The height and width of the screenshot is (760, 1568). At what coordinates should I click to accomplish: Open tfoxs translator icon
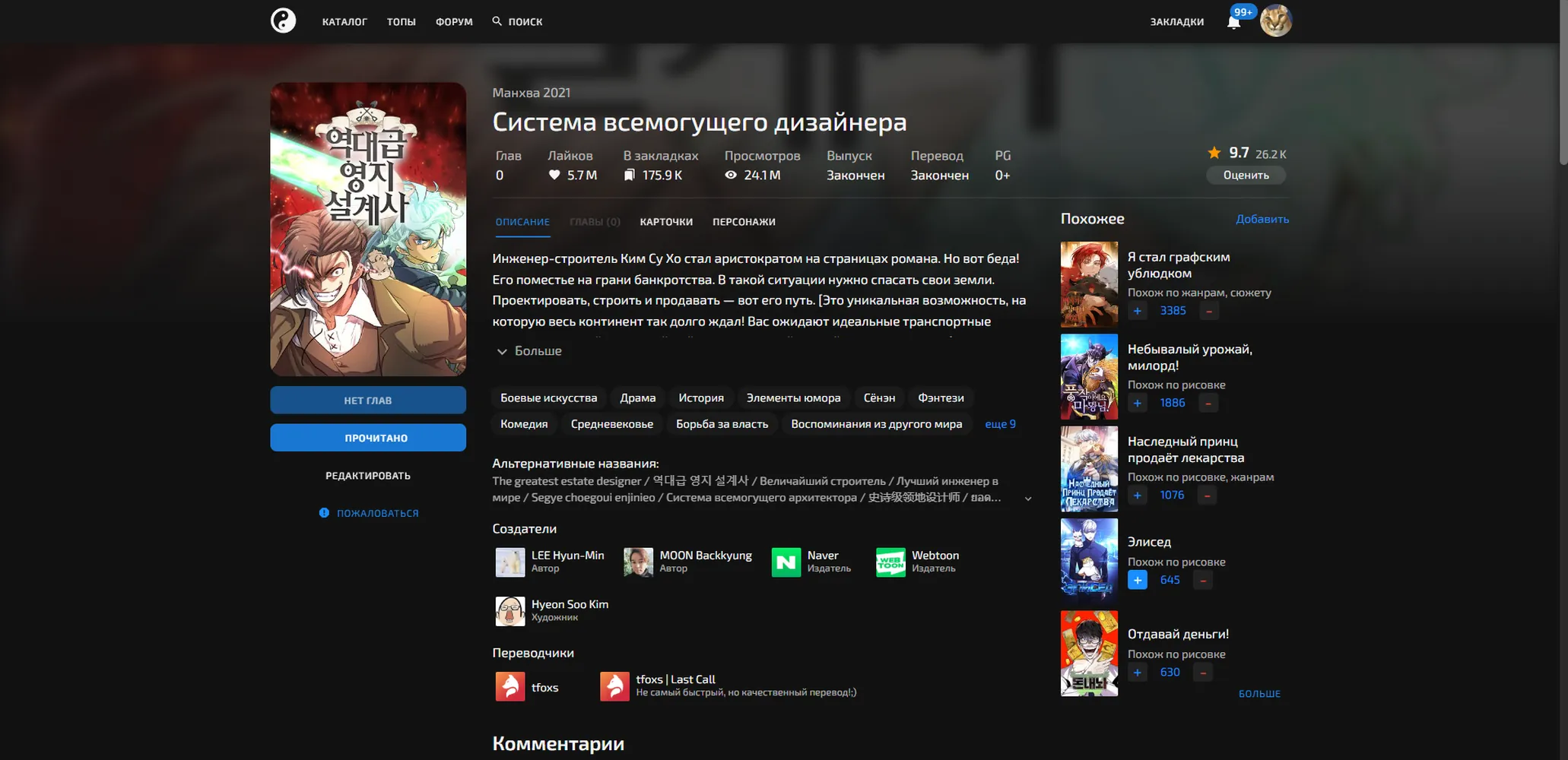coord(510,686)
